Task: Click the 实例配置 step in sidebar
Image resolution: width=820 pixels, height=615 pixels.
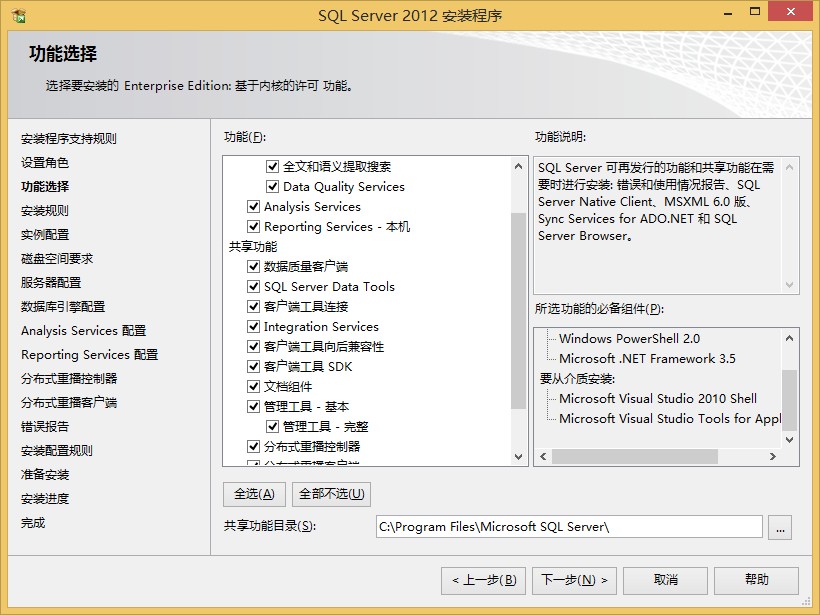Action: (x=45, y=235)
